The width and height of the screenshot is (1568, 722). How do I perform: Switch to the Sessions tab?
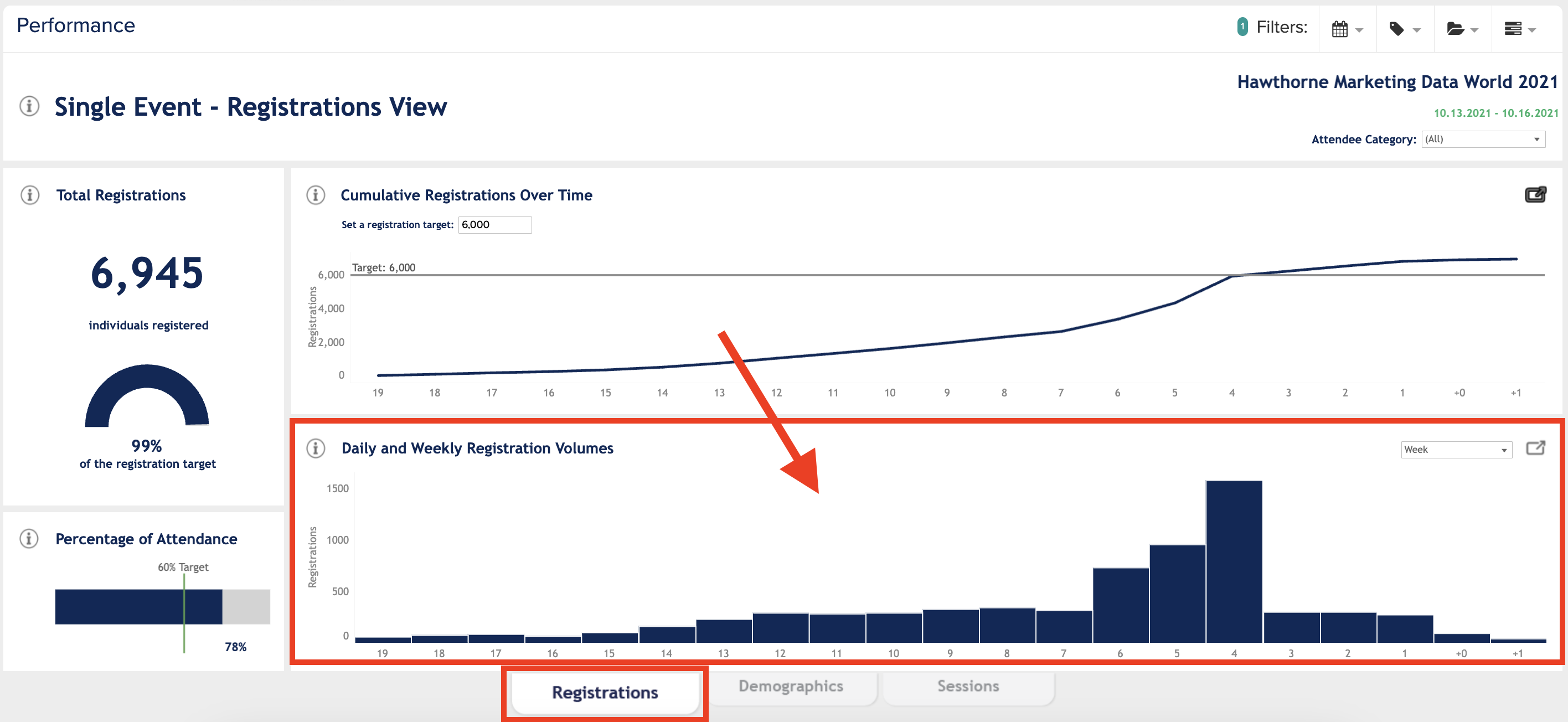click(x=968, y=686)
